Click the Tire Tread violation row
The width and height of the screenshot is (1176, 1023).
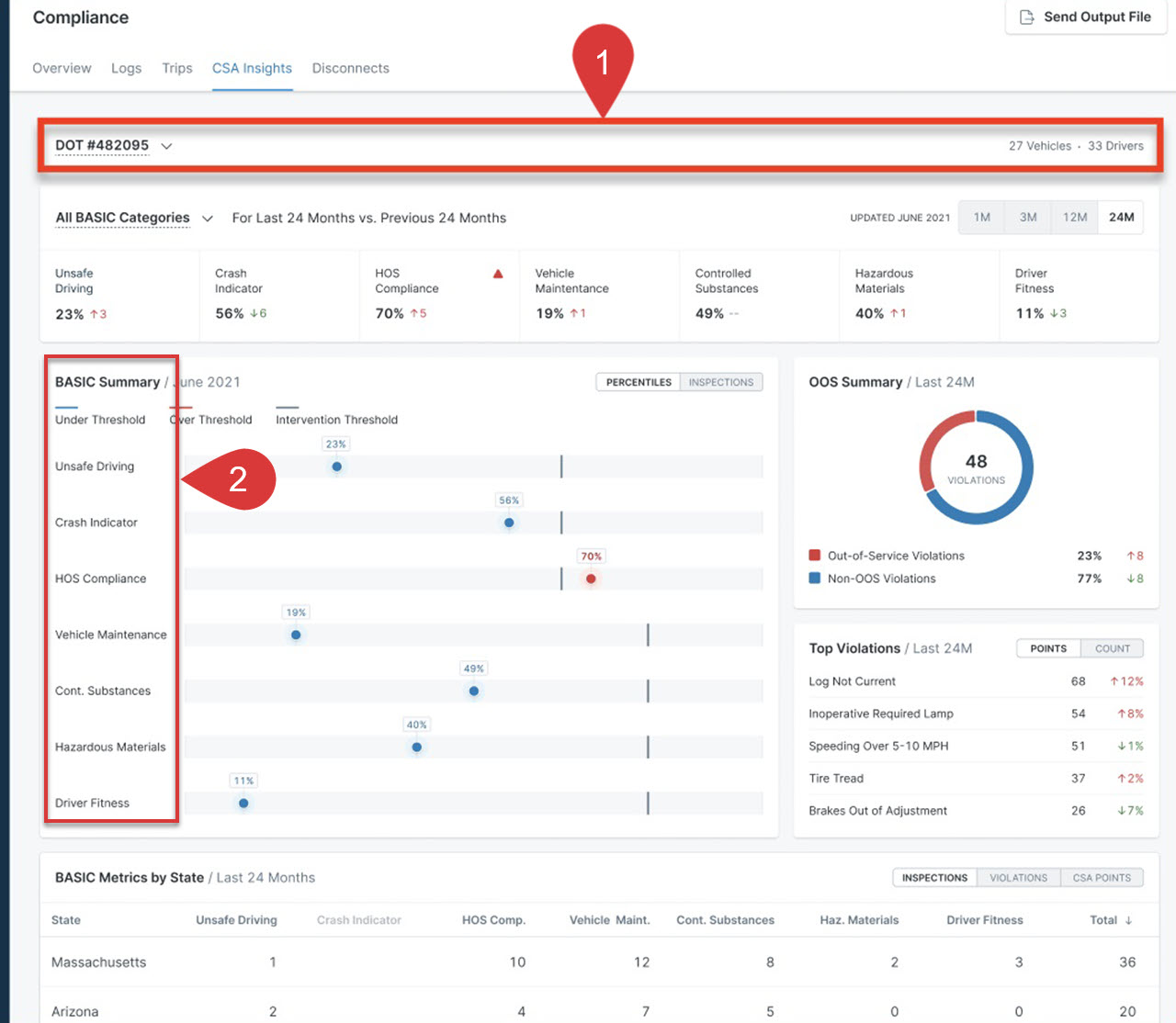(976, 778)
